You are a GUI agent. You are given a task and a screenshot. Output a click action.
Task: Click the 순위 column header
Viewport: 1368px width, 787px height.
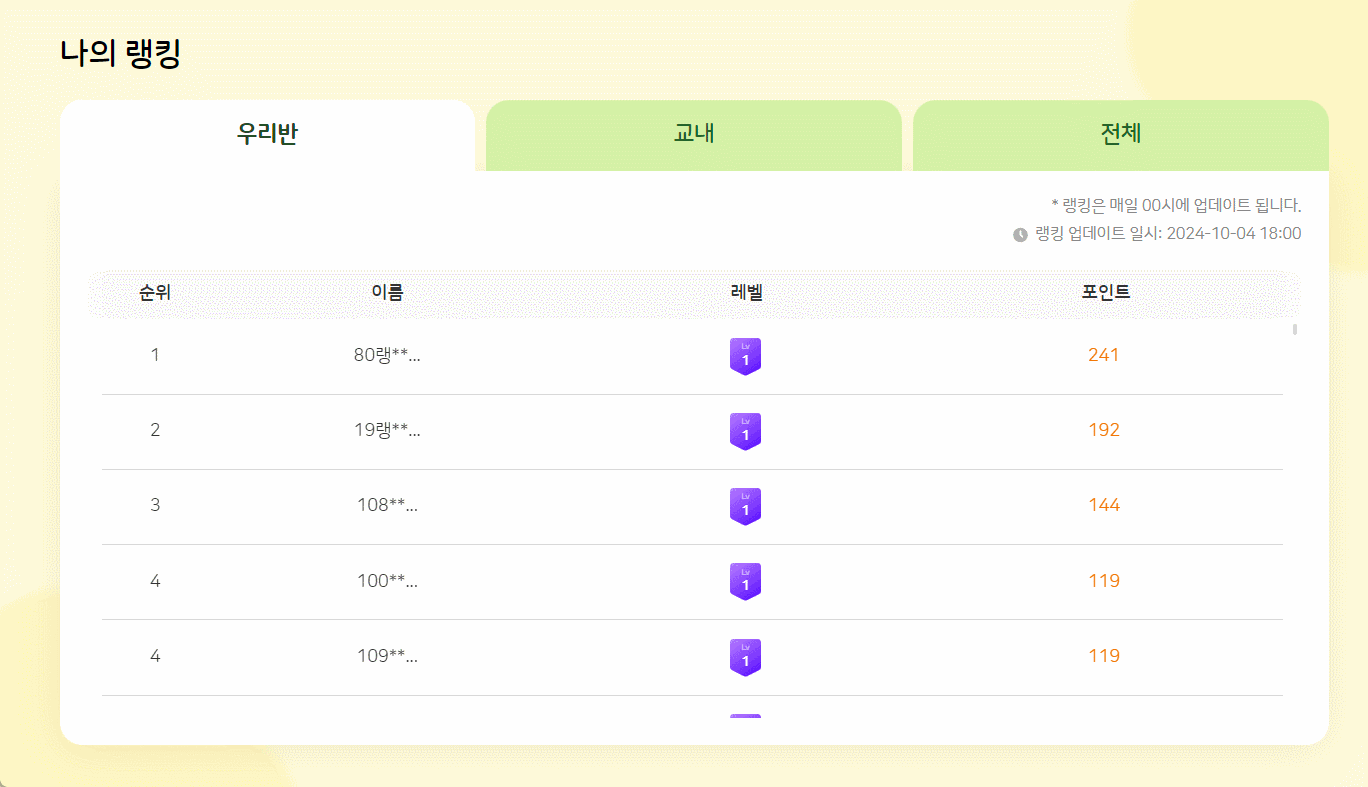(155, 293)
